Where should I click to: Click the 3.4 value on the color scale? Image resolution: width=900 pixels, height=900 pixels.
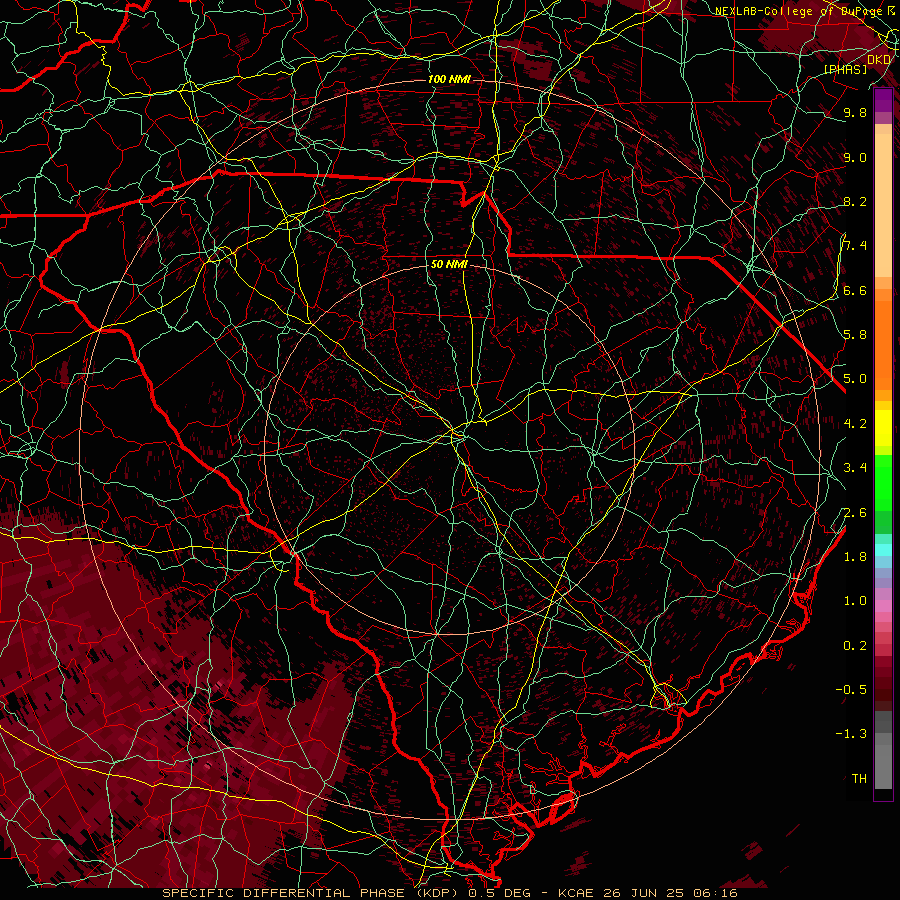pos(855,468)
